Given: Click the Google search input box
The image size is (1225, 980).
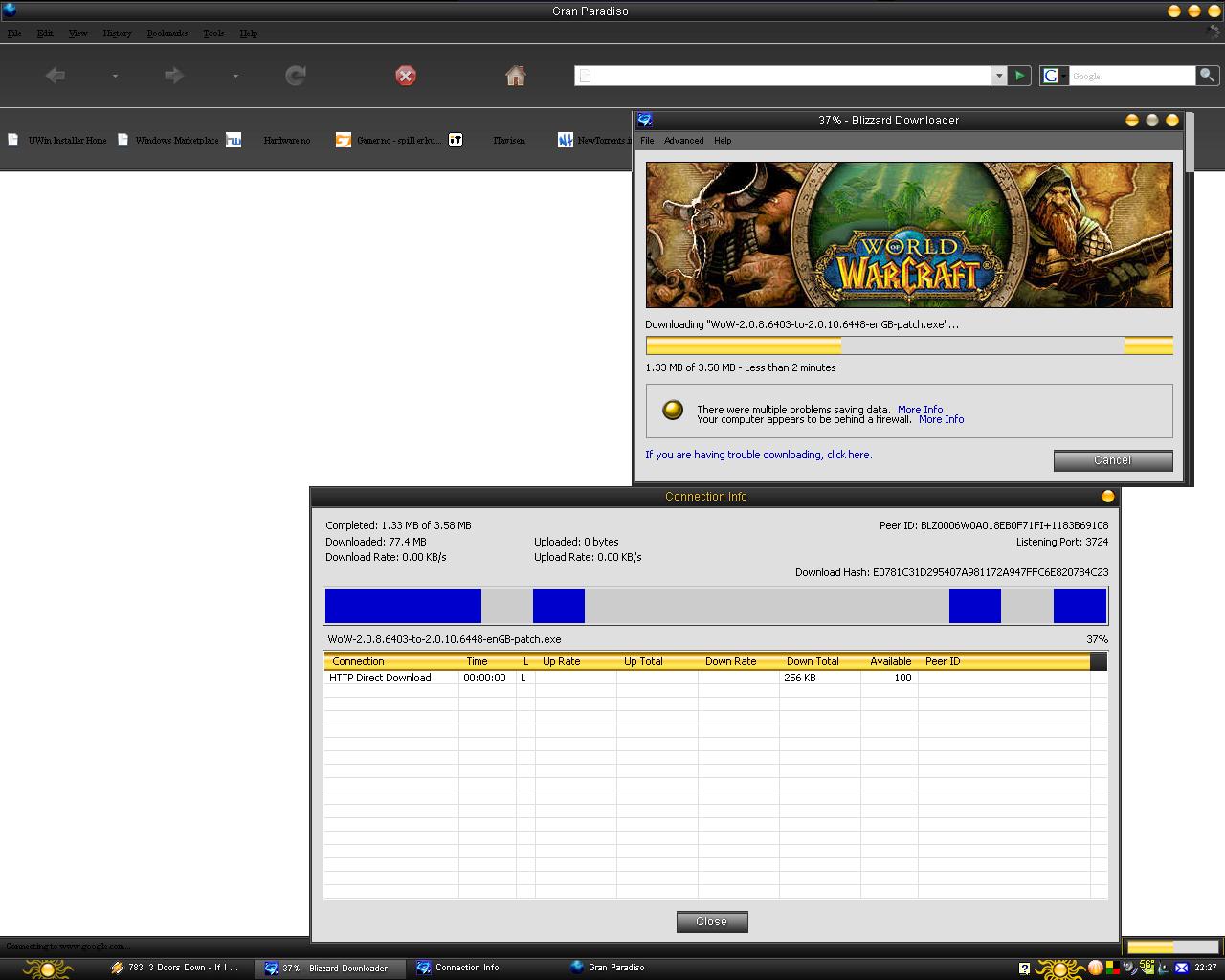Looking at the screenshot, I should [1132, 76].
